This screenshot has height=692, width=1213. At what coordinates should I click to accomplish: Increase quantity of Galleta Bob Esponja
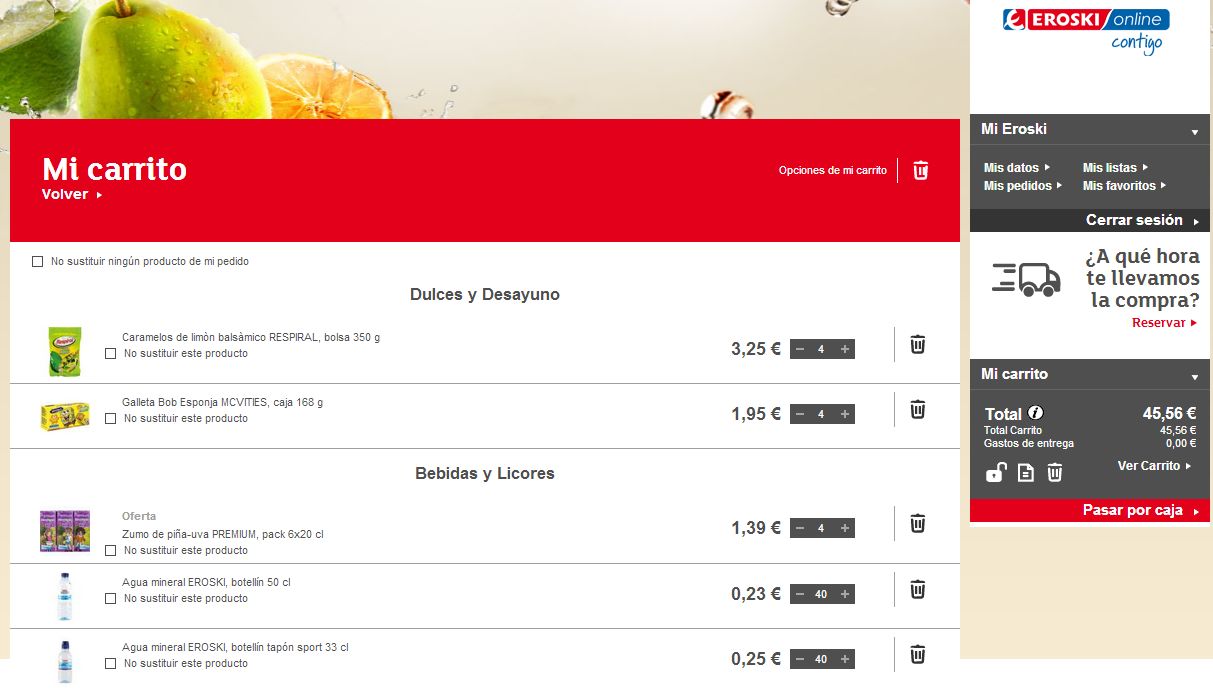point(845,414)
